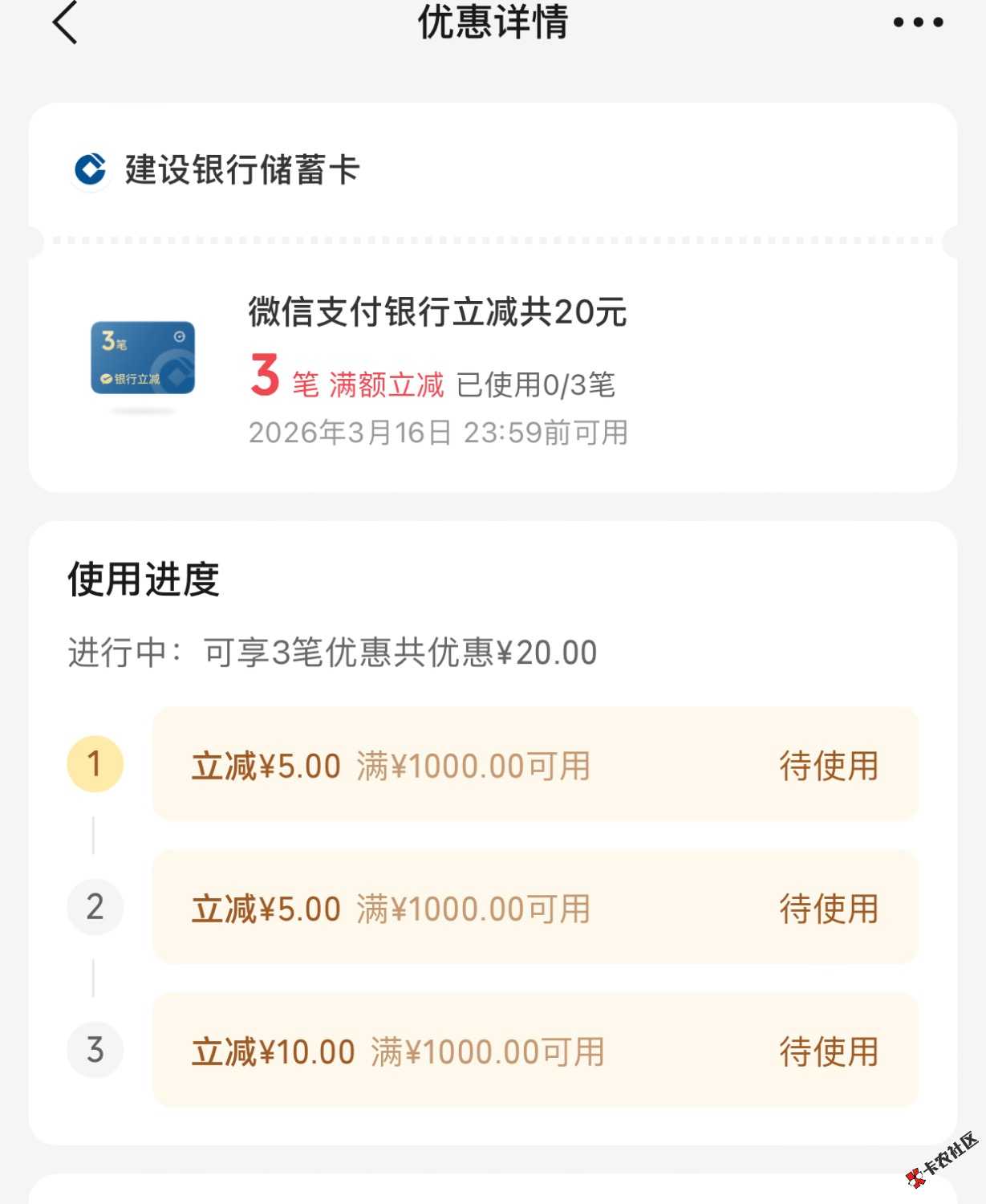This screenshot has height=1204, width=986.
Task: Tap the 已使用0/3笔 usage text
Action: [x=535, y=384]
